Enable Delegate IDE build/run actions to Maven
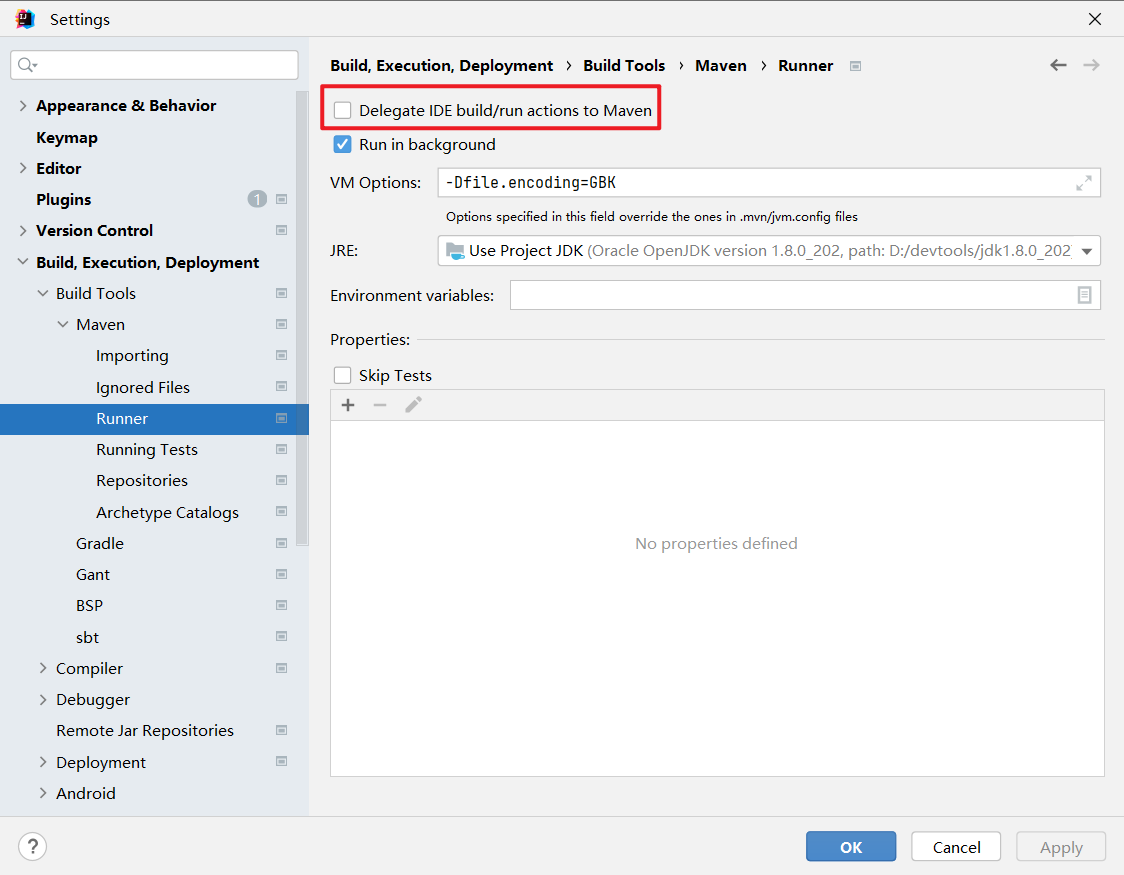1124x875 pixels. (x=343, y=110)
